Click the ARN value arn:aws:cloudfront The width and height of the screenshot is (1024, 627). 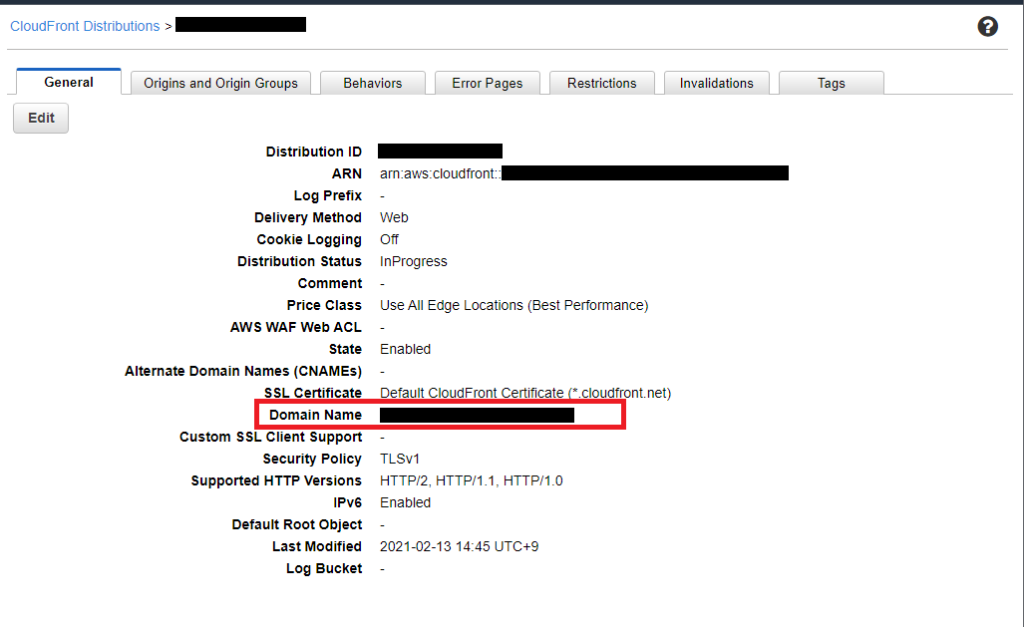441,174
